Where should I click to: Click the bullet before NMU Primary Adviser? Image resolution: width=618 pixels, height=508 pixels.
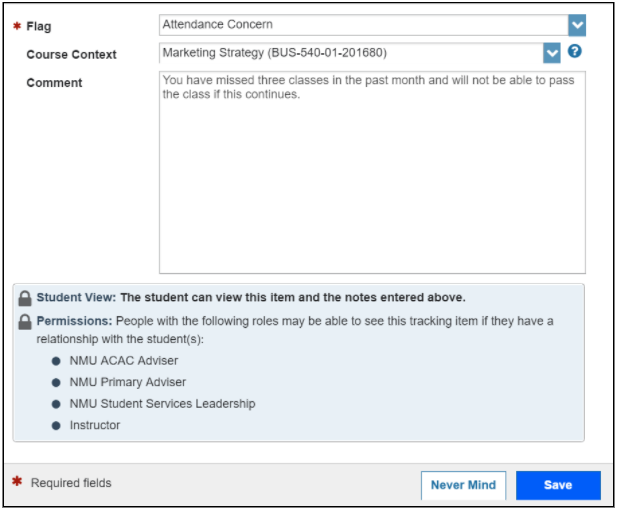coord(57,382)
